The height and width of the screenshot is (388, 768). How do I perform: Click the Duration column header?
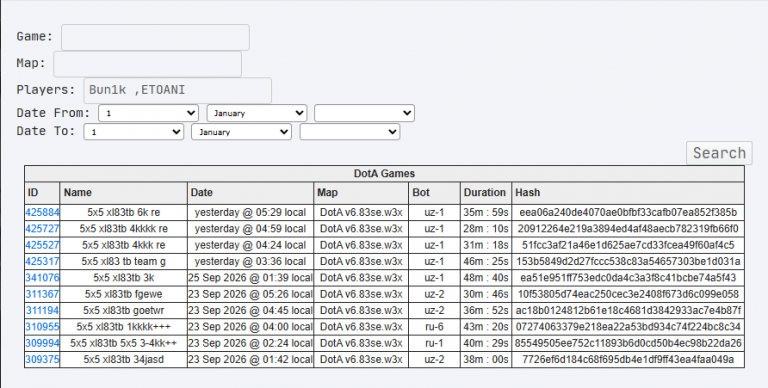[486, 193]
